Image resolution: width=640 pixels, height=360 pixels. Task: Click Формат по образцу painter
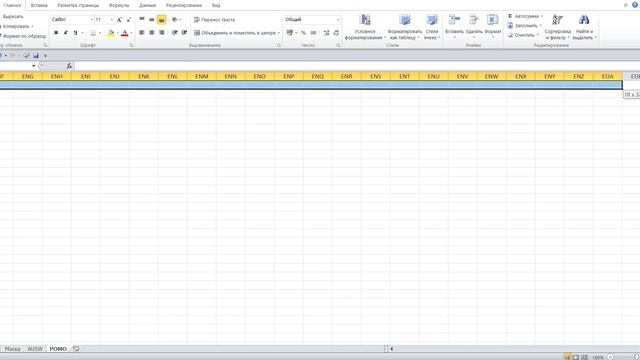pyautogui.click(x=23, y=36)
